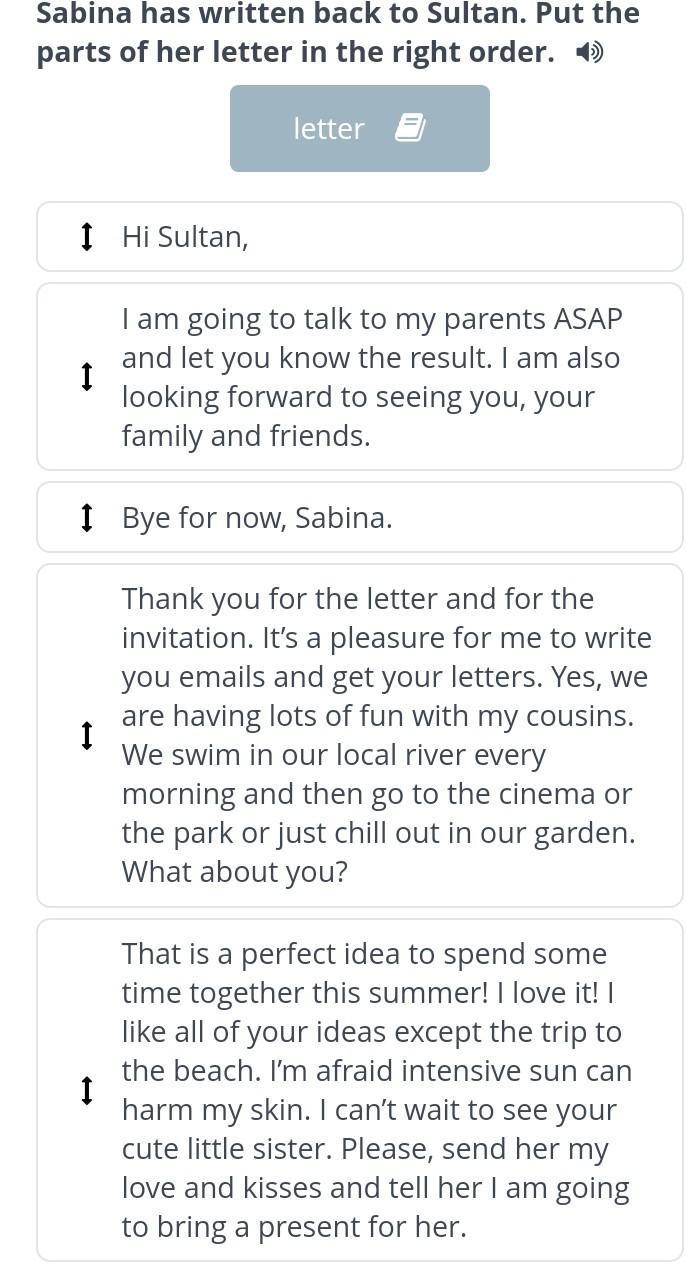Click the book icon on the letter button
This screenshot has height=1280, width=686.
(410, 128)
